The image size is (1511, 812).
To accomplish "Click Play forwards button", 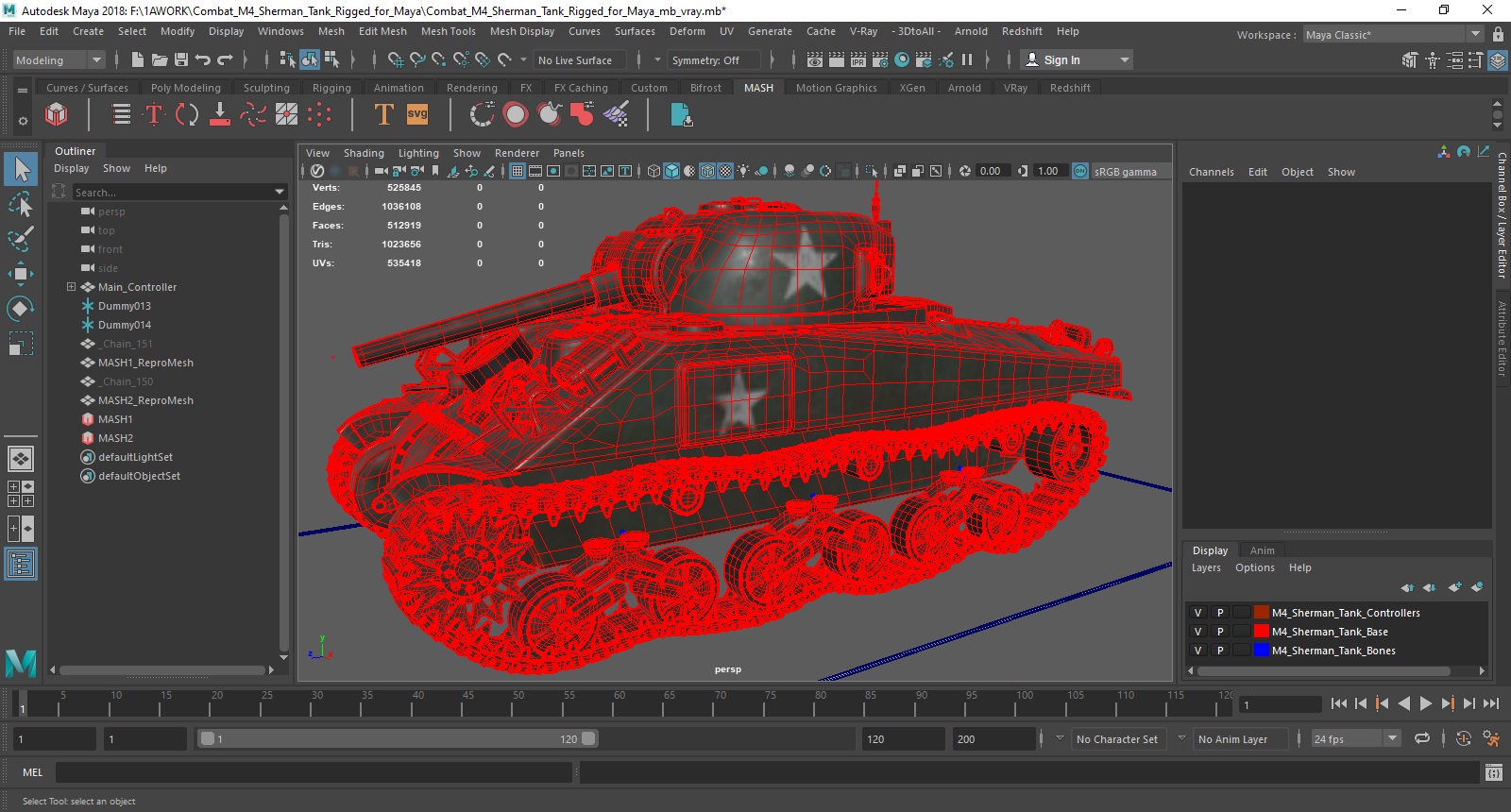I will pyautogui.click(x=1426, y=703).
